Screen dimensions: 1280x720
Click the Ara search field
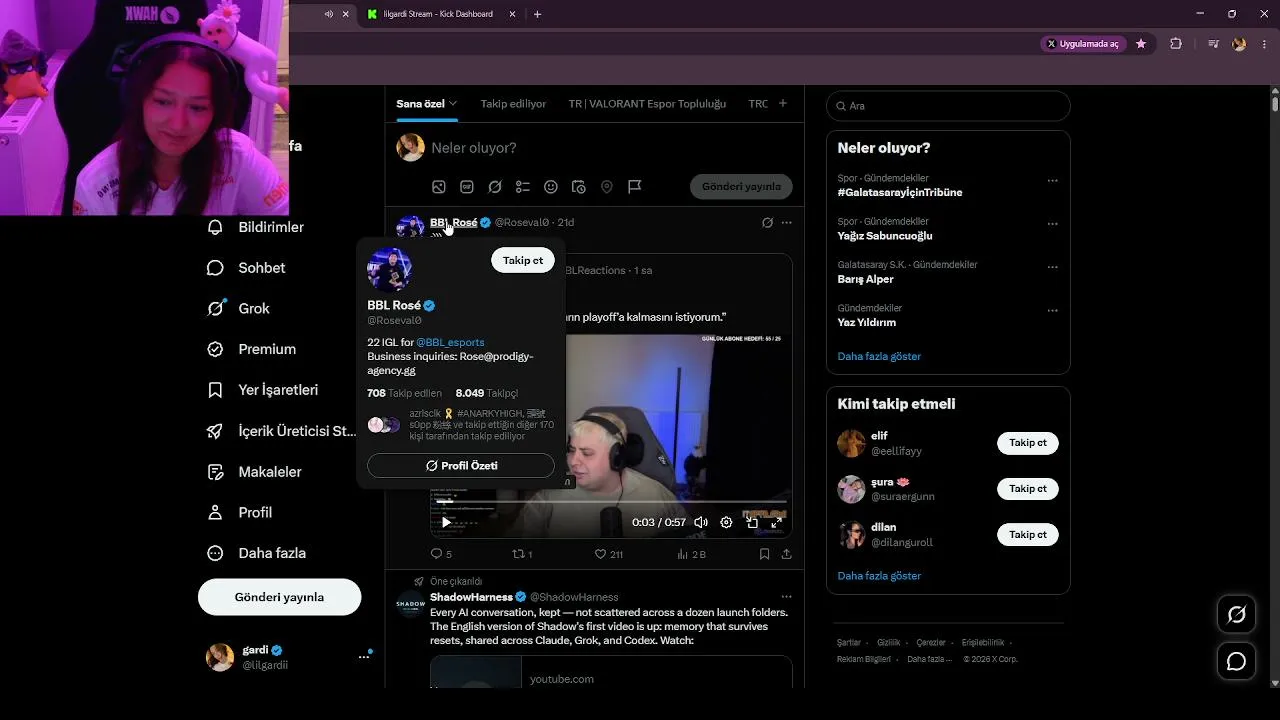pos(948,106)
